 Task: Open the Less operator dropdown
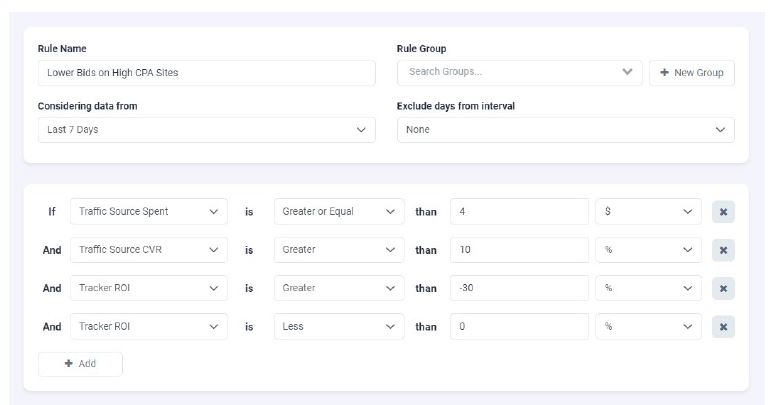339,326
